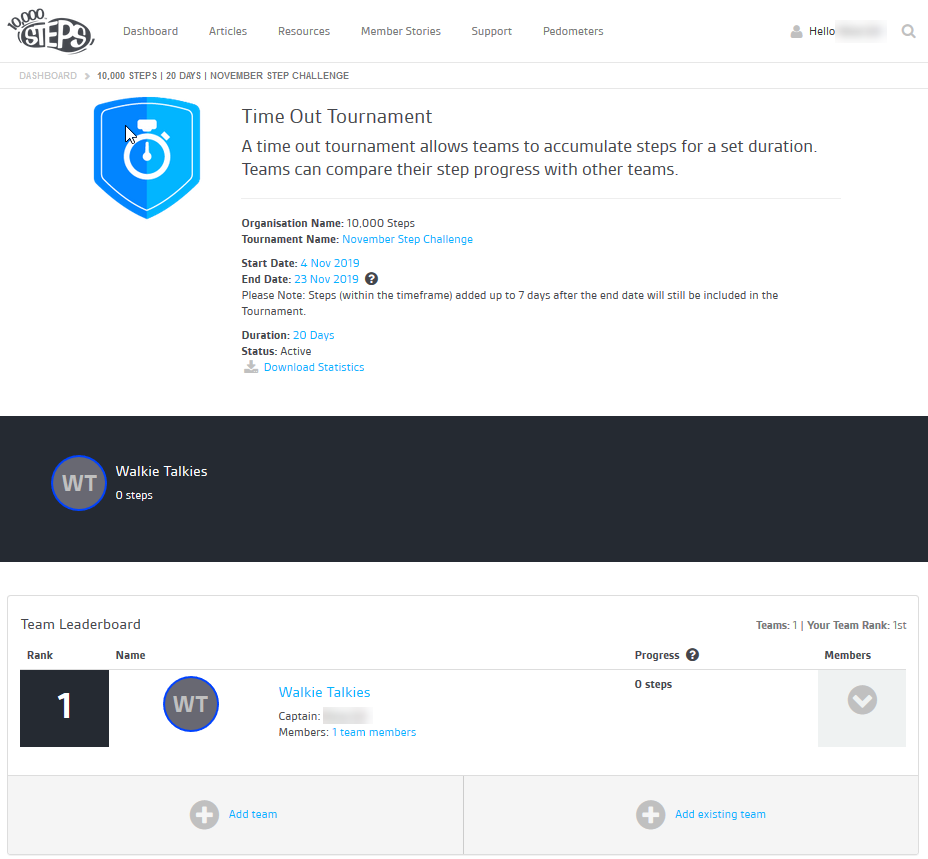This screenshot has height=859, width=928.
Task: Click the Download Statistics link
Action: (x=314, y=367)
